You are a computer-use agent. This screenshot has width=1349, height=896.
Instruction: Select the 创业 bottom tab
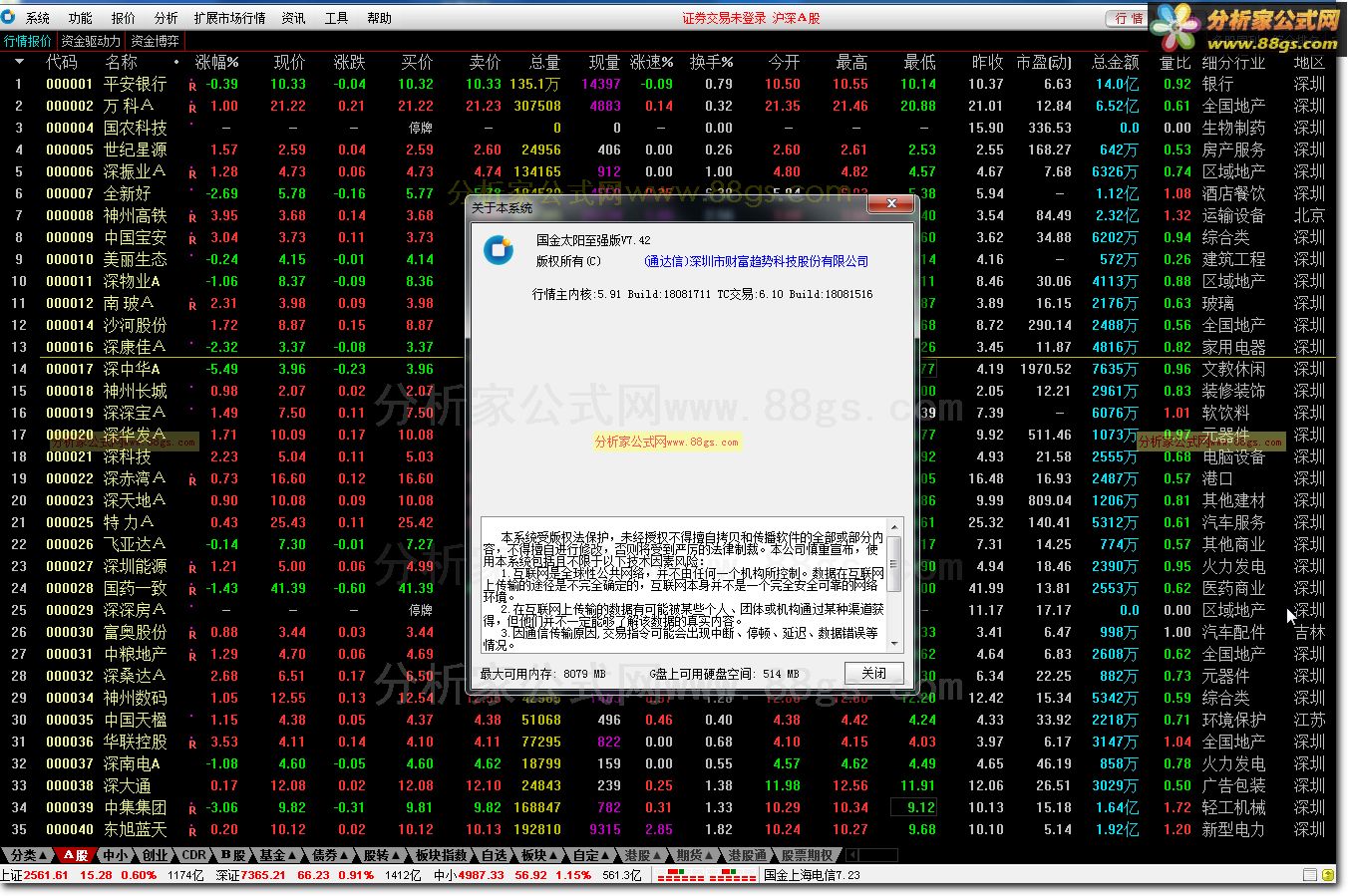(x=154, y=855)
